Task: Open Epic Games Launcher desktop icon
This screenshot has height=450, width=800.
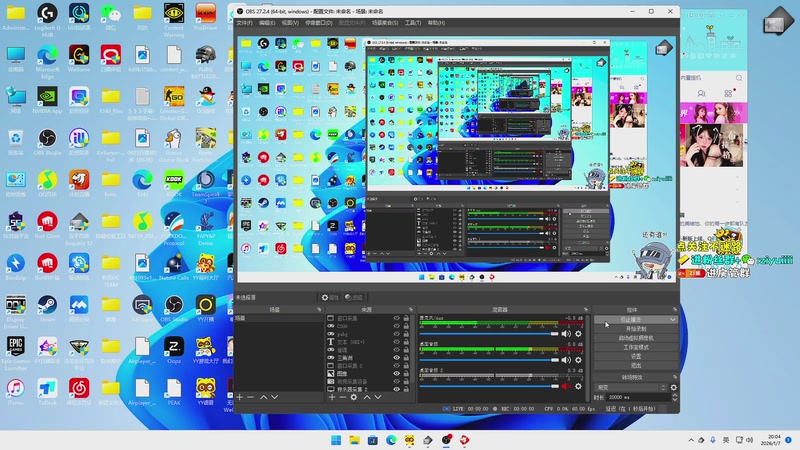Action: pyautogui.click(x=15, y=353)
